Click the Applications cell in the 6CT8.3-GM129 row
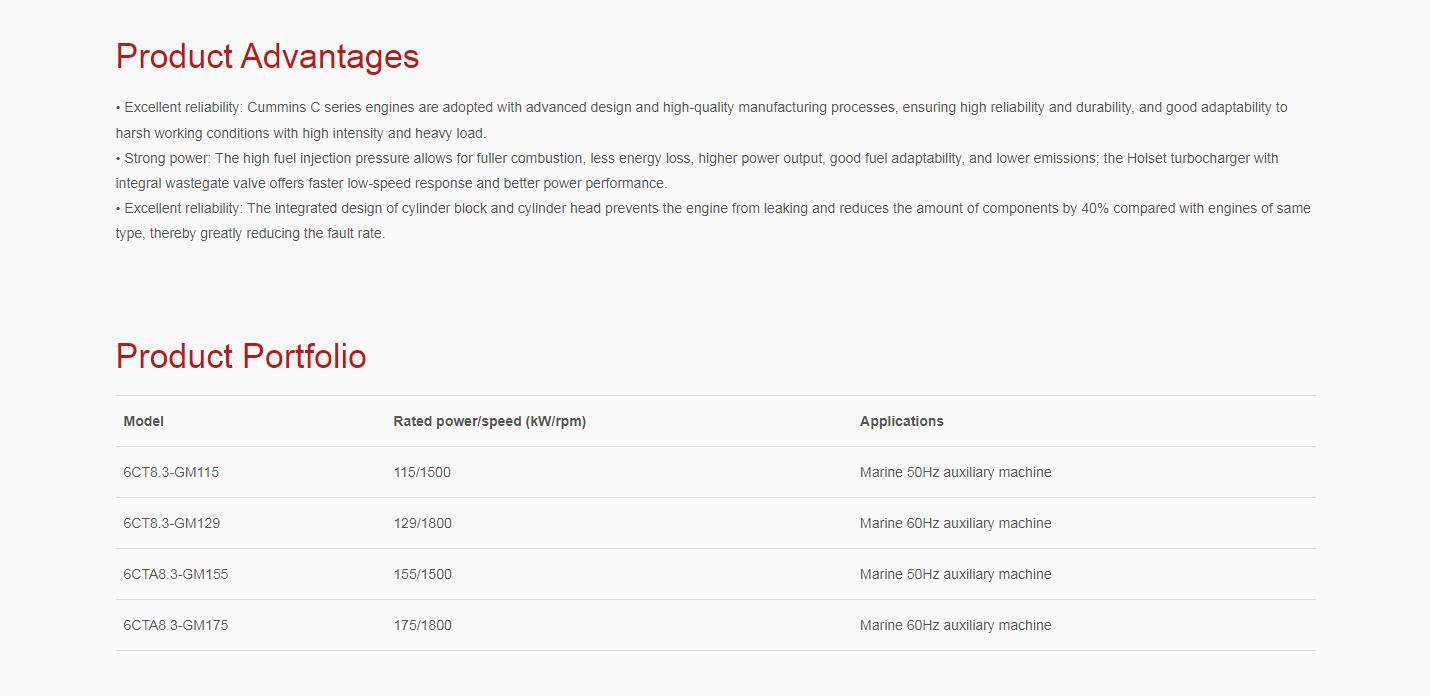The height and width of the screenshot is (696, 1430). (955, 523)
